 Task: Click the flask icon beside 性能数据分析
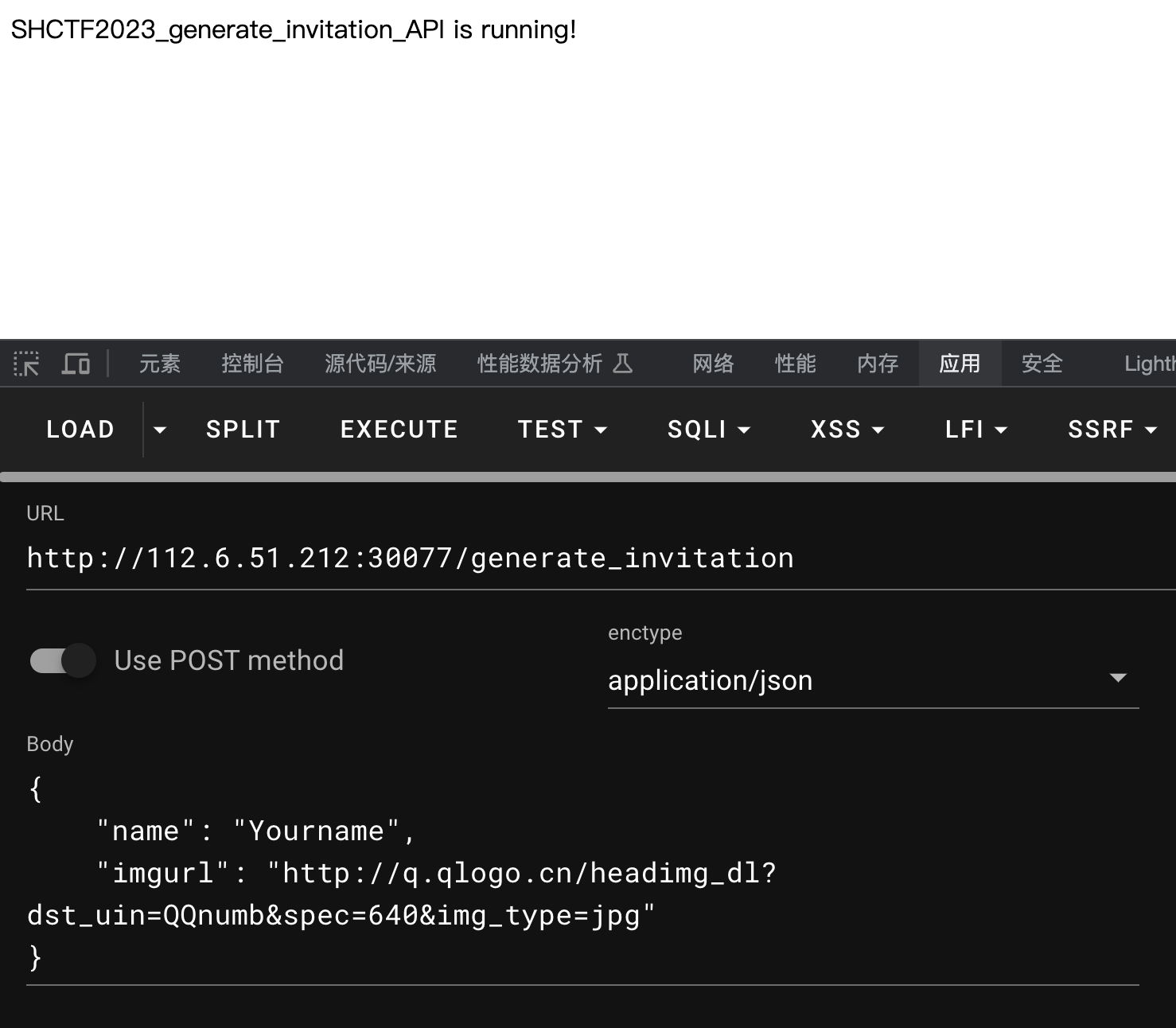click(625, 364)
